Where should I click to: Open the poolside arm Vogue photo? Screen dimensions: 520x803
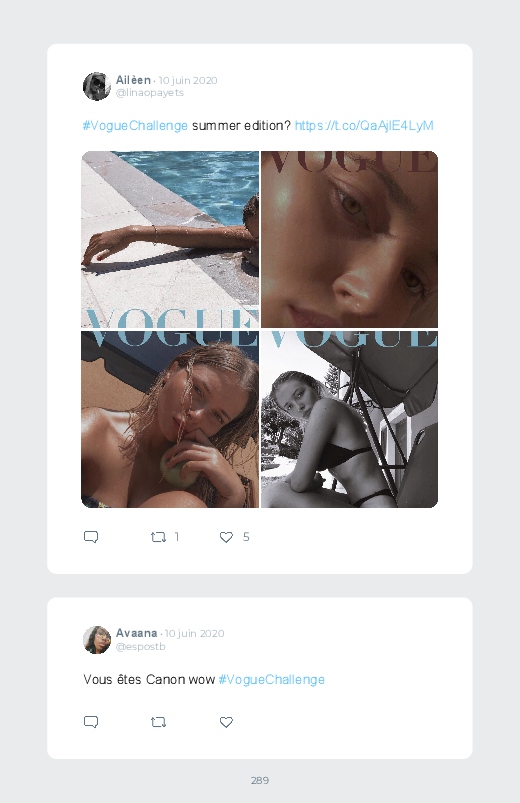coord(170,239)
